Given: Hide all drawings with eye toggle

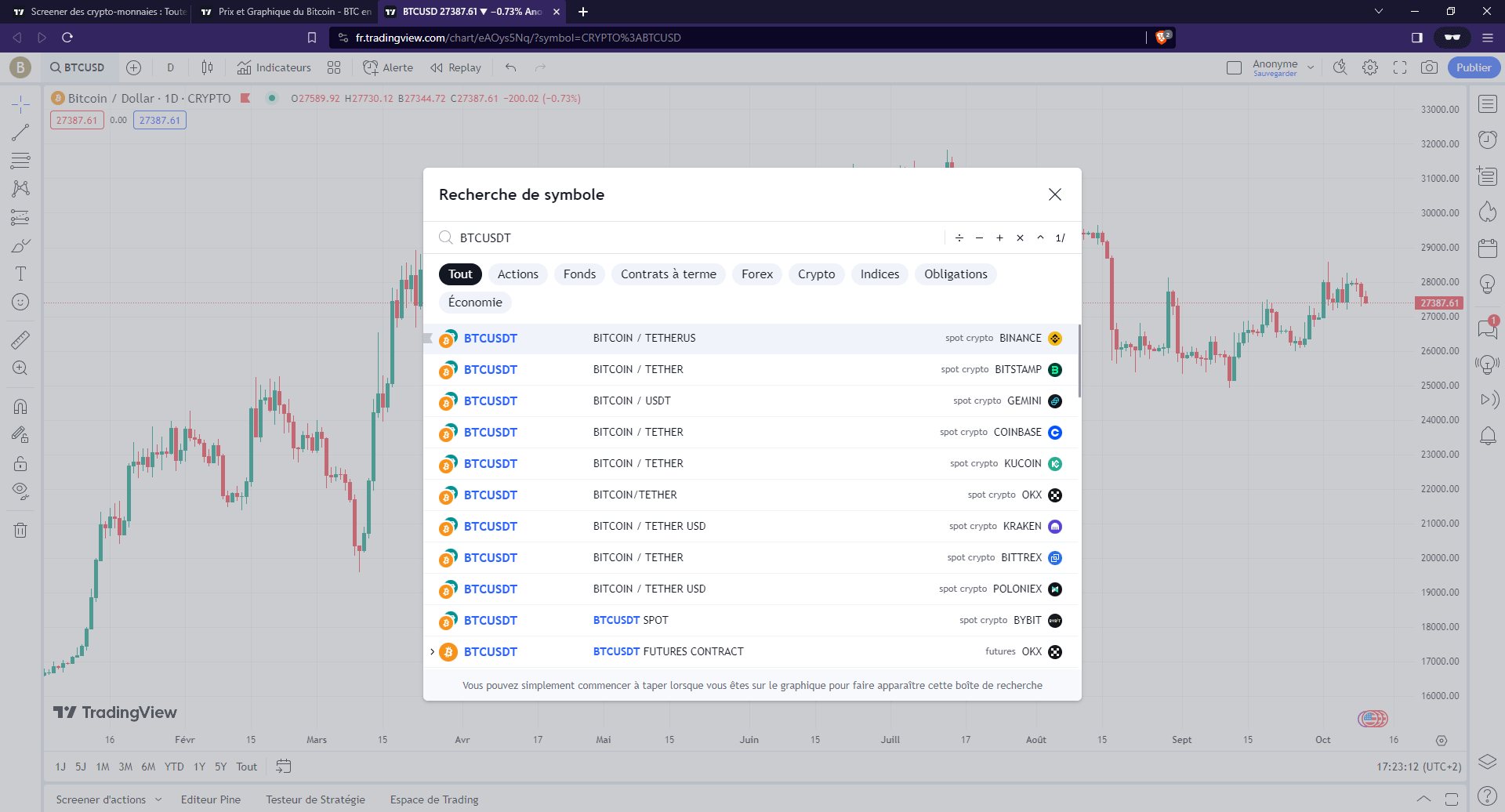Looking at the screenshot, I should [21, 491].
